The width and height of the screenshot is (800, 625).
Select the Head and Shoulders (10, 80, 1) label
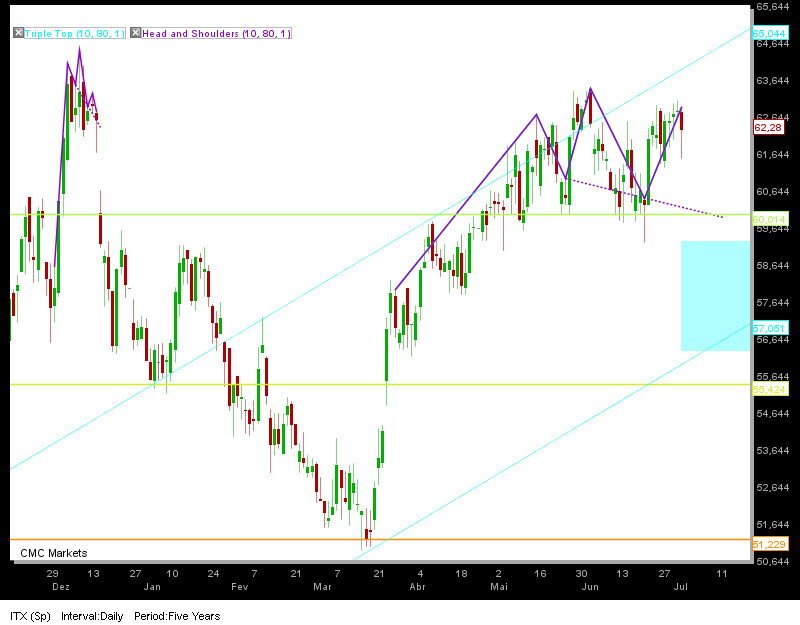[216, 34]
